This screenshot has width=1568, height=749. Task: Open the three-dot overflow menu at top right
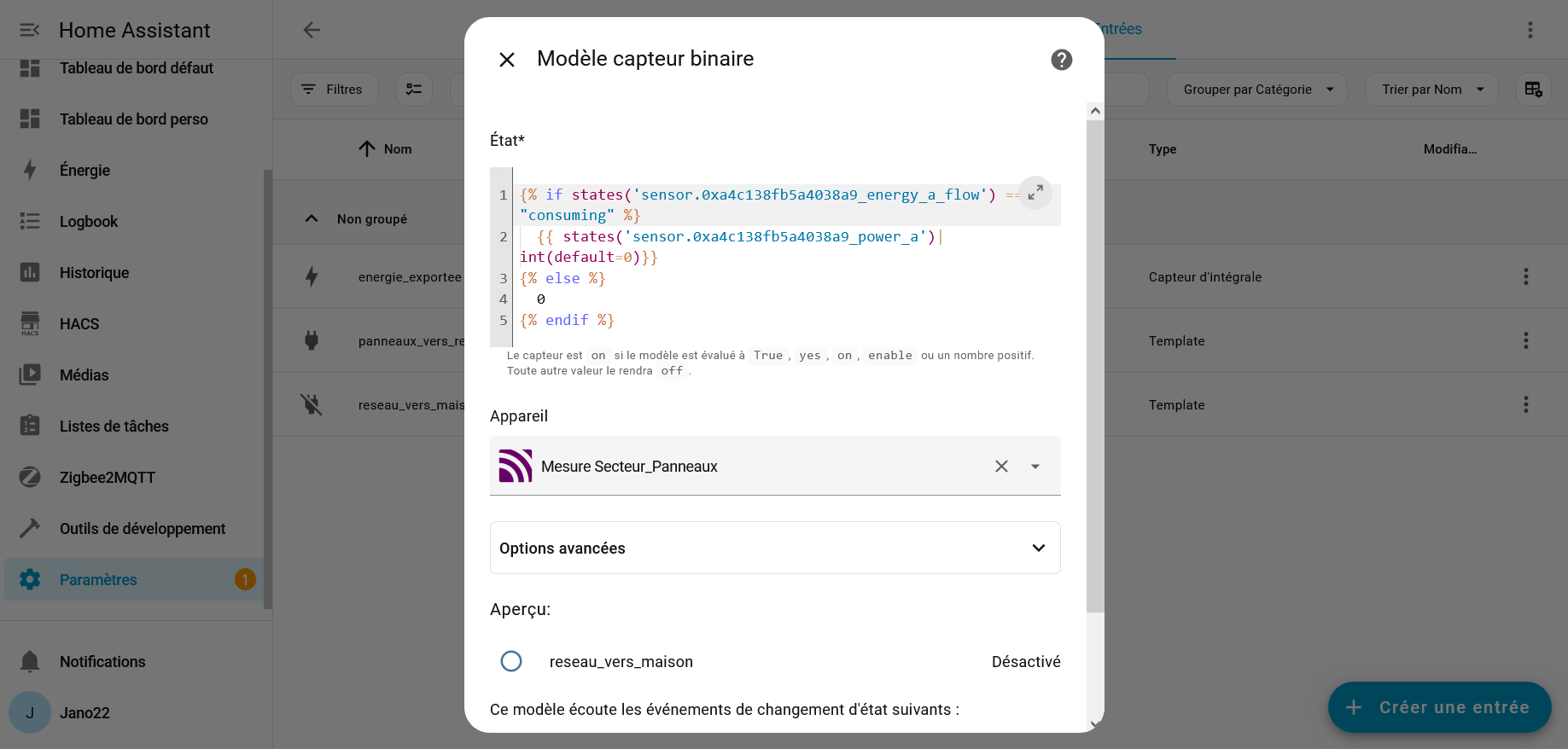coord(1530,30)
